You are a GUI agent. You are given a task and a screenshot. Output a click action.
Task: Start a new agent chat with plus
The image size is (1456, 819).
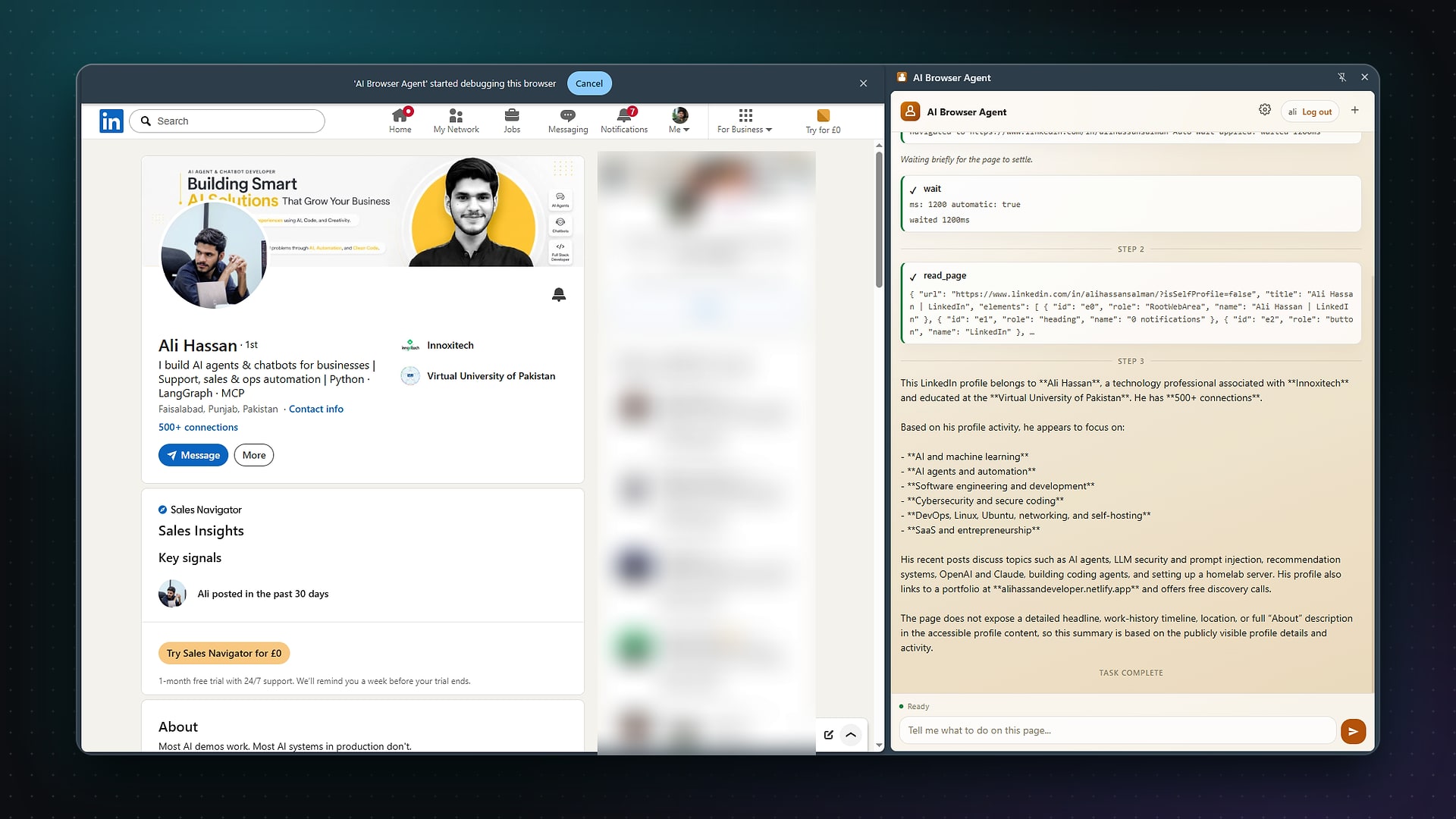1354,110
